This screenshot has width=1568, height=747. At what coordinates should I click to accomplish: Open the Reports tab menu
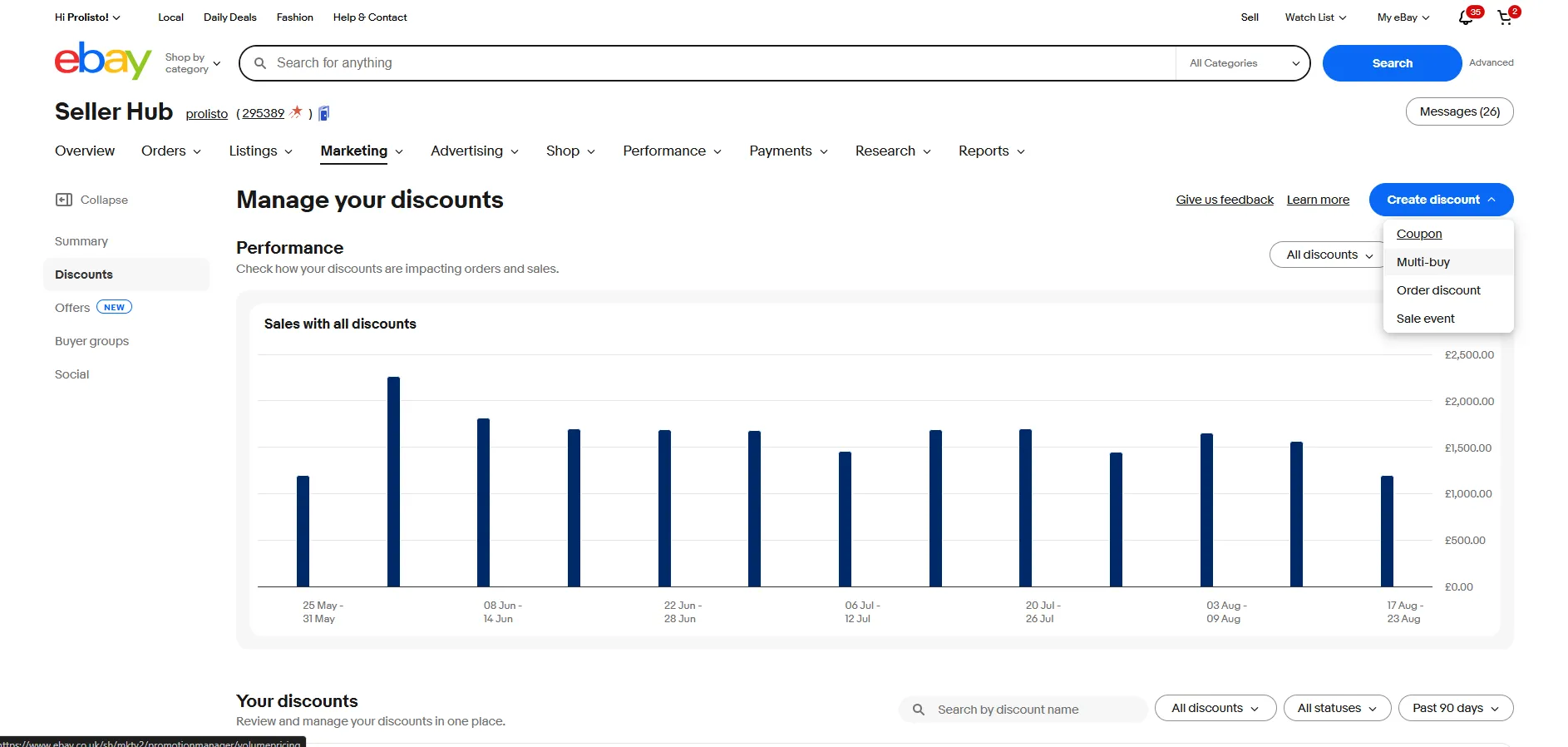coord(992,151)
